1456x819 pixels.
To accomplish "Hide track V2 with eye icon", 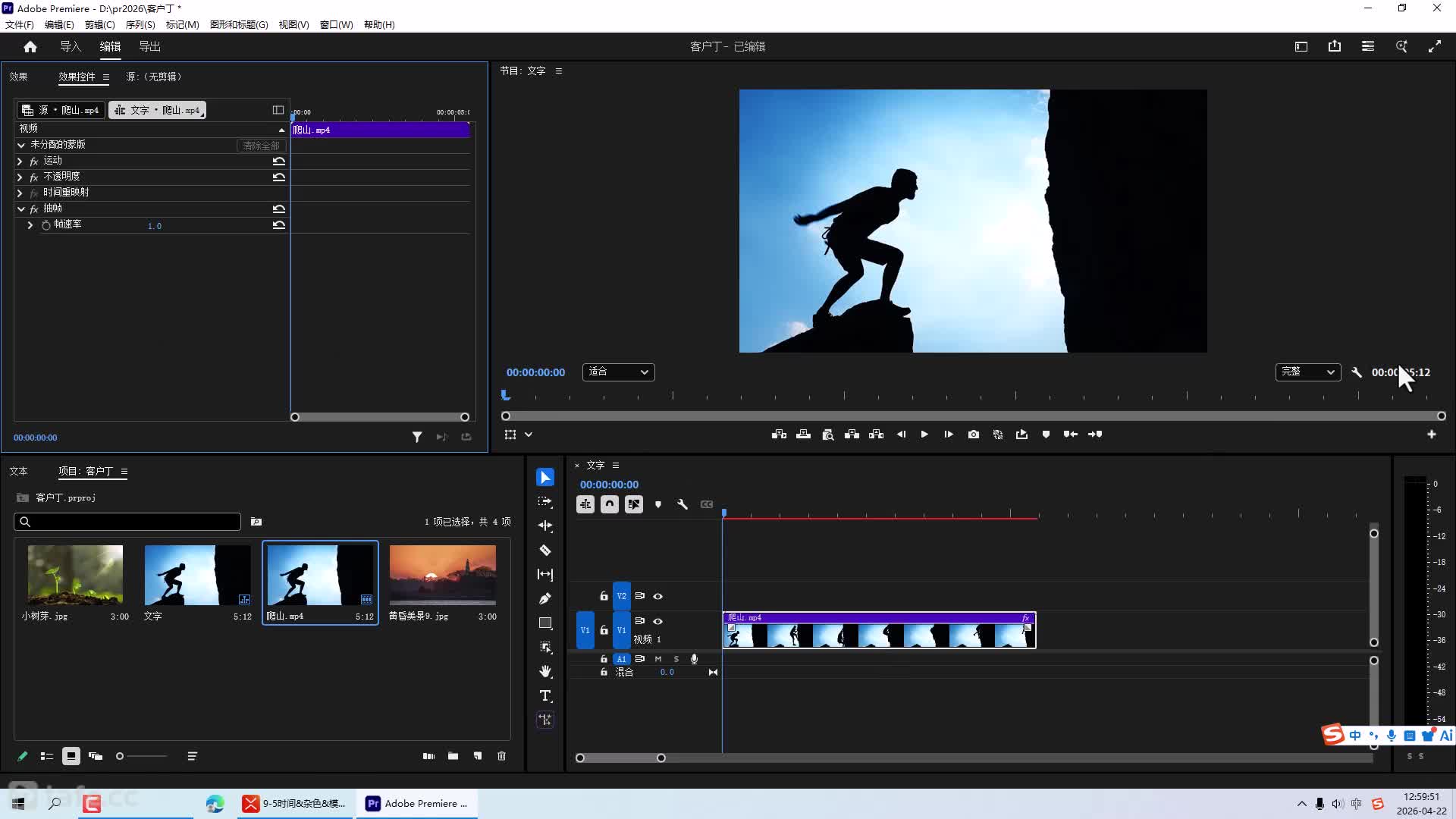I will coord(658,597).
